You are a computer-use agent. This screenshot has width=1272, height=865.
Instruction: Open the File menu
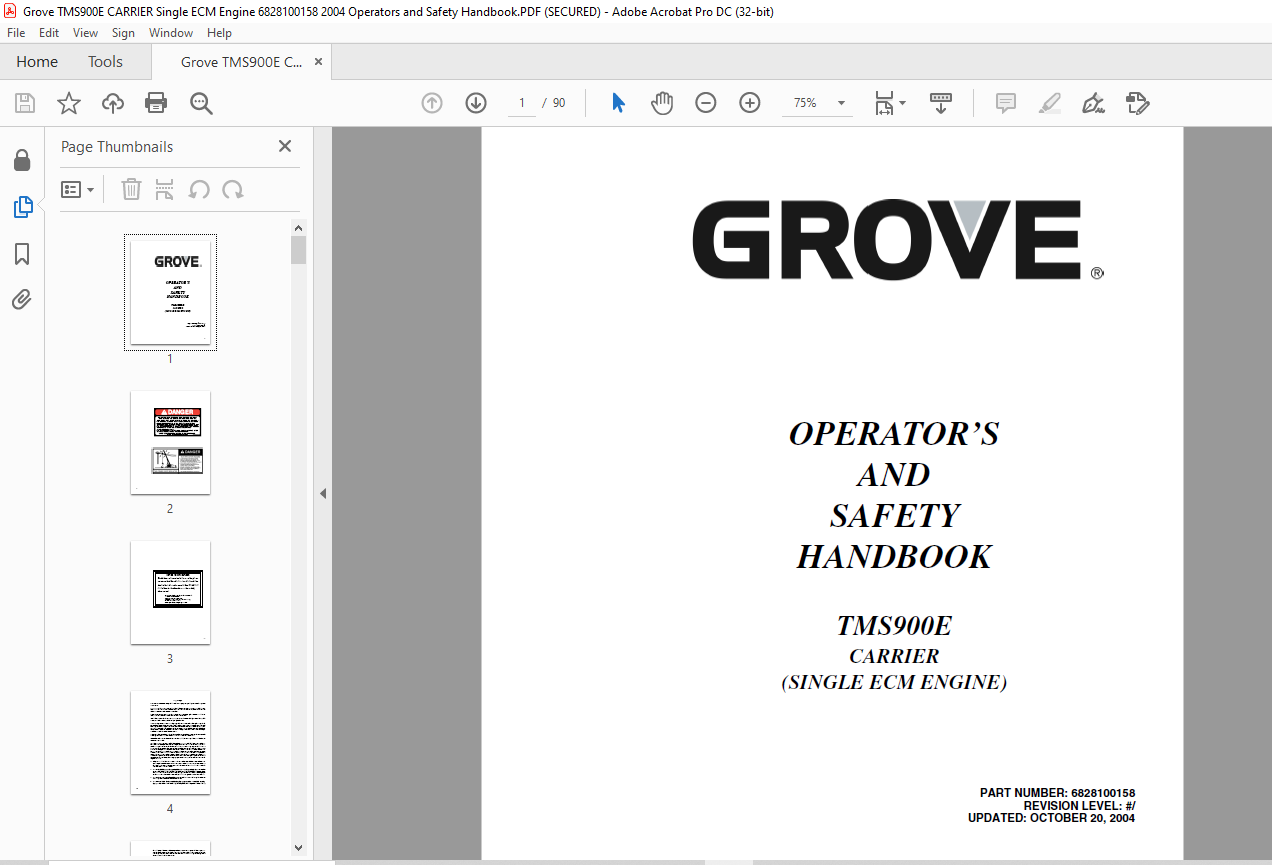(16, 33)
